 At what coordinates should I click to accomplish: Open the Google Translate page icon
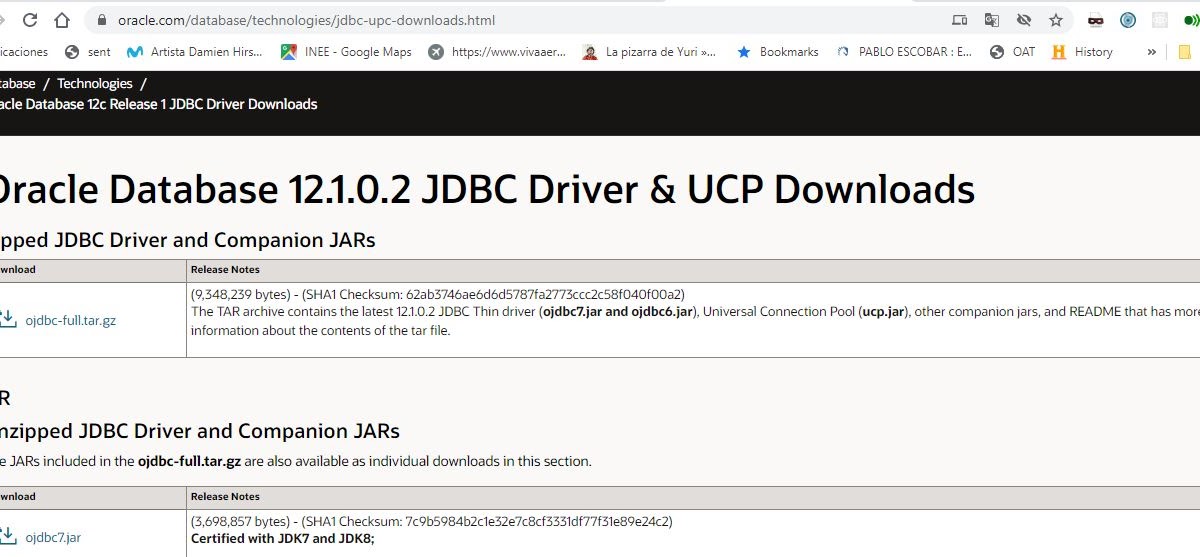click(991, 20)
